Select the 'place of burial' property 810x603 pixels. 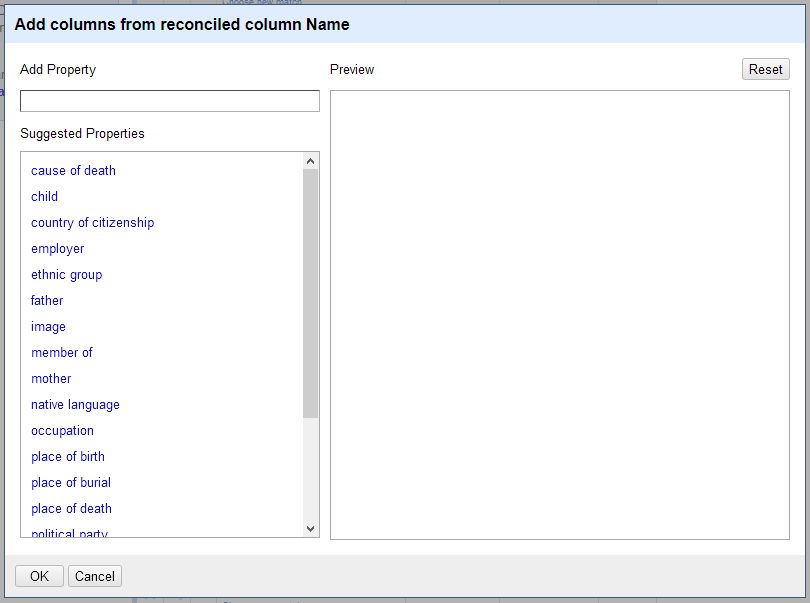[70, 482]
